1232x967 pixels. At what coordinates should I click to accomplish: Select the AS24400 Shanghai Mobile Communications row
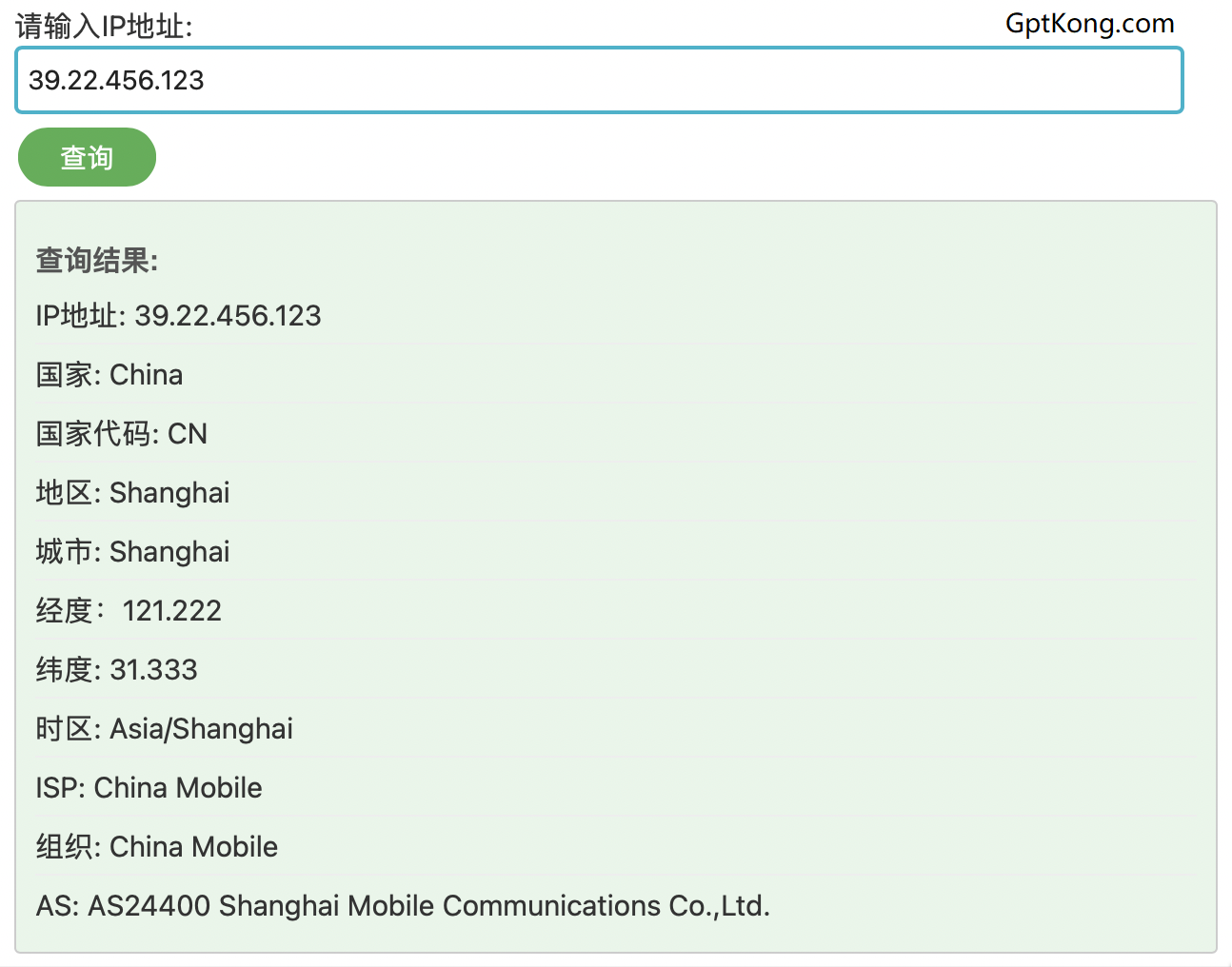tap(615, 906)
